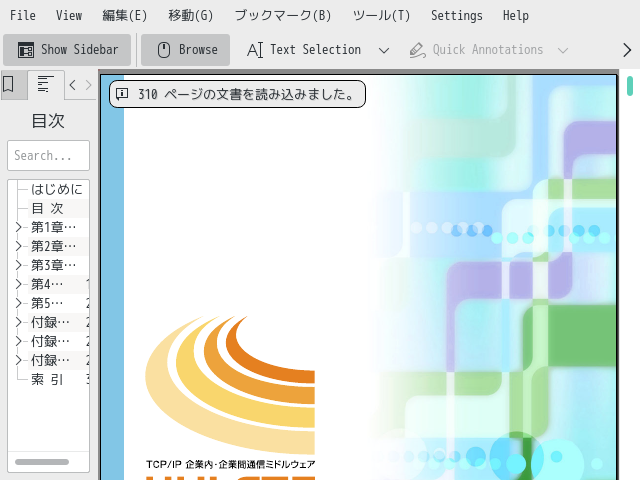Image resolution: width=640 pixels, height=480 pixels.
Task: Click sidebar horizontal scrollbar handle
Action: point(42,462)
